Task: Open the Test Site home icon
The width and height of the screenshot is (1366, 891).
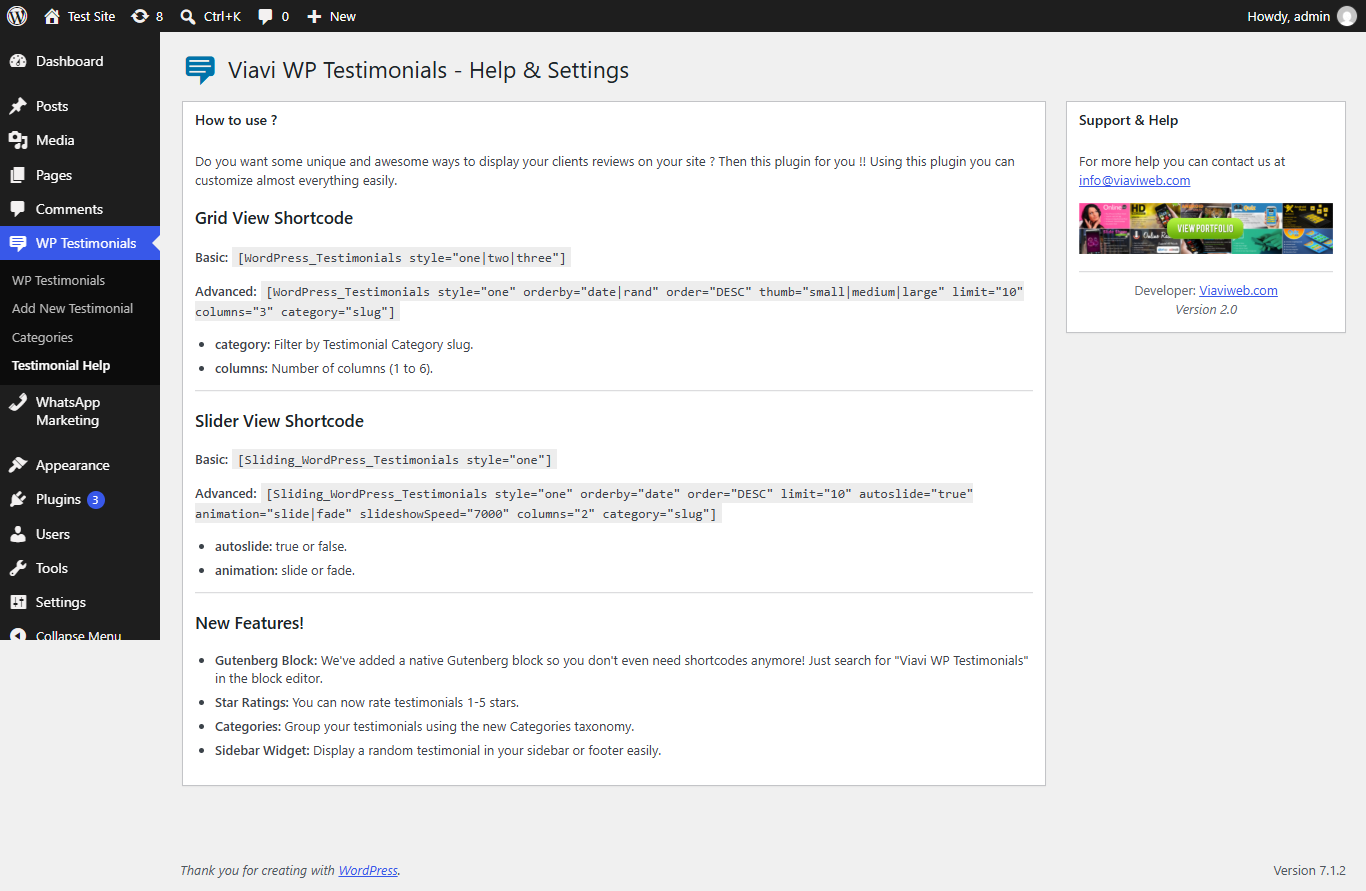Action: [x=52, y=16]
